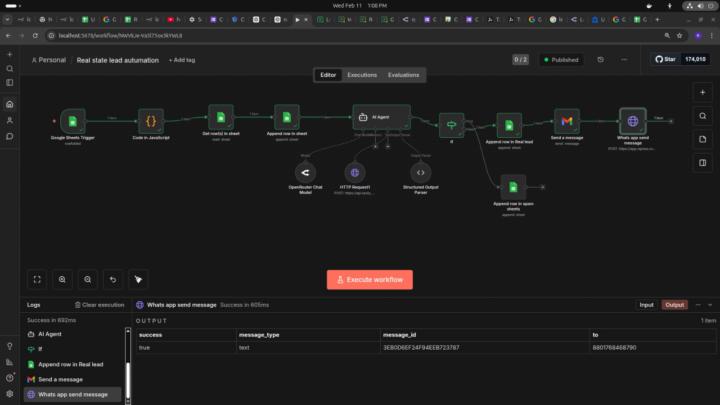Select the OpenRouter Chat Model node
The height and width of the screenshot is (405, 720).
coord(305,173)
